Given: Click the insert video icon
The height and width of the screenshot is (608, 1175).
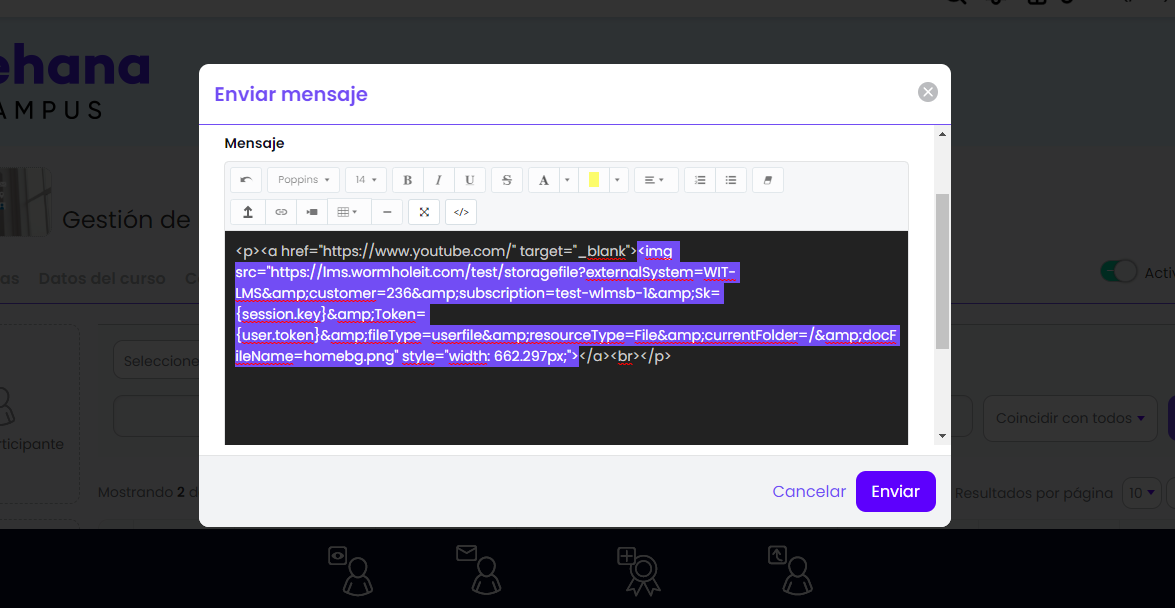Looking at the screenshot, I should [312, 212].
